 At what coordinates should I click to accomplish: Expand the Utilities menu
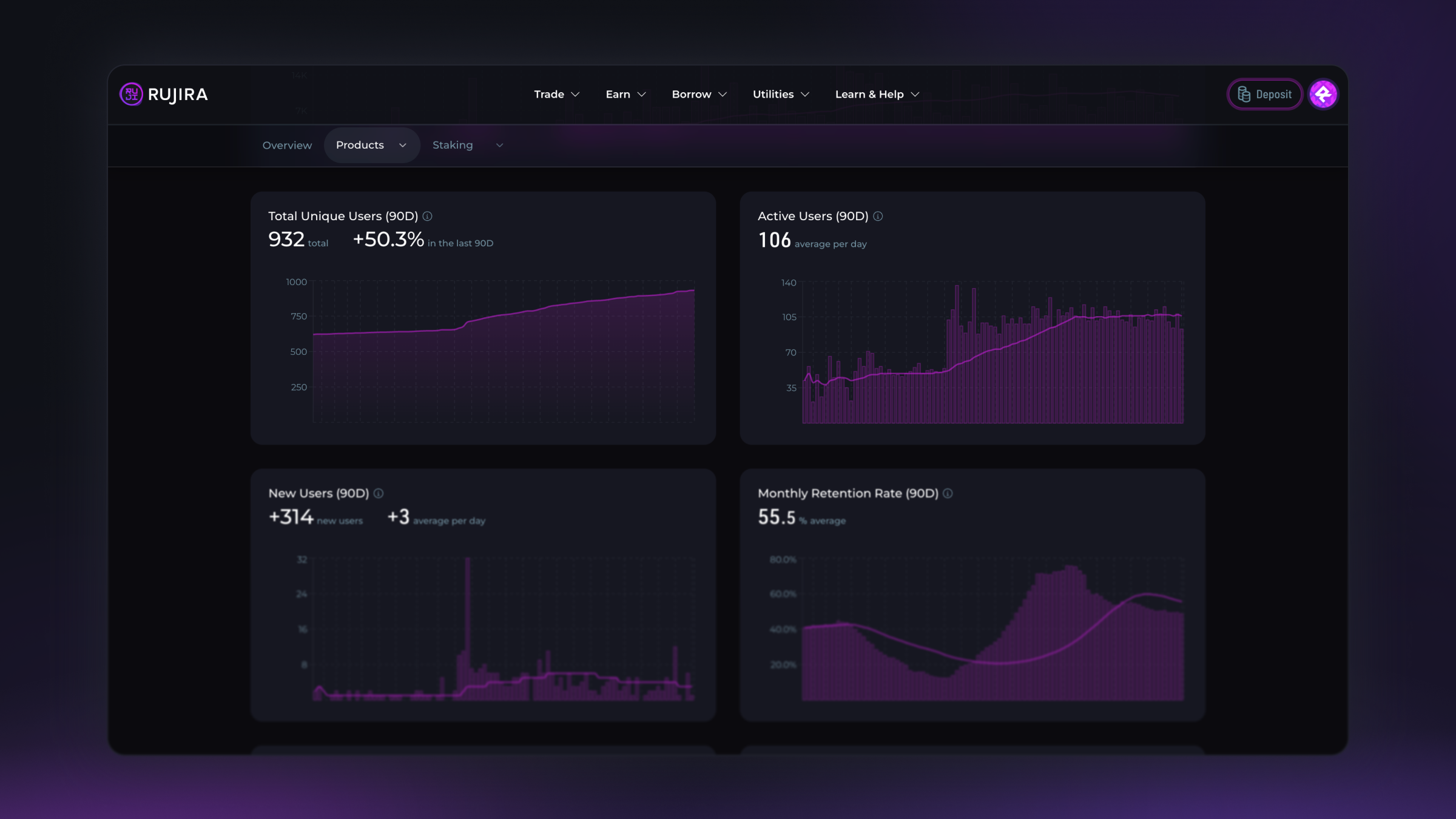(x=781, y=94)
